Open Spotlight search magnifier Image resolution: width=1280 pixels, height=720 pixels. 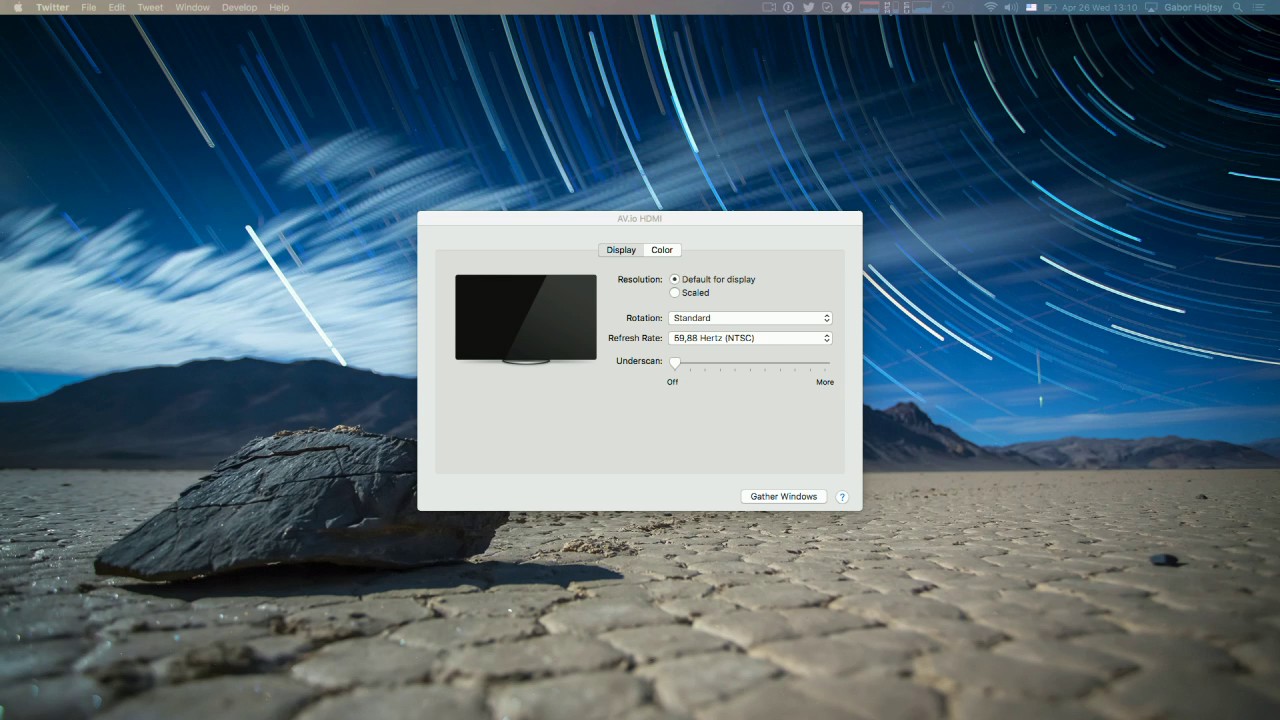[1237, 7]
